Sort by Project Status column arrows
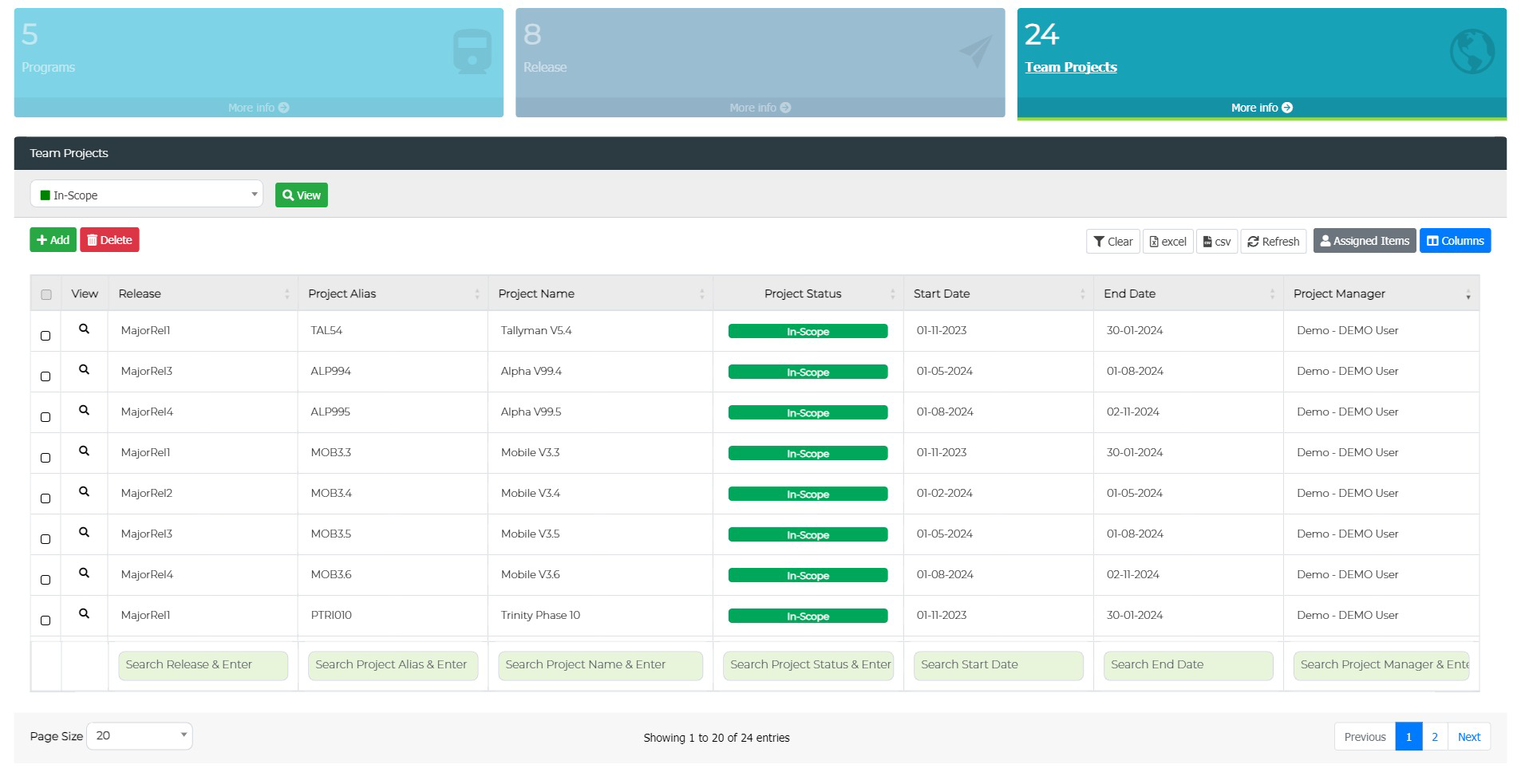 [x=893, y=294]
